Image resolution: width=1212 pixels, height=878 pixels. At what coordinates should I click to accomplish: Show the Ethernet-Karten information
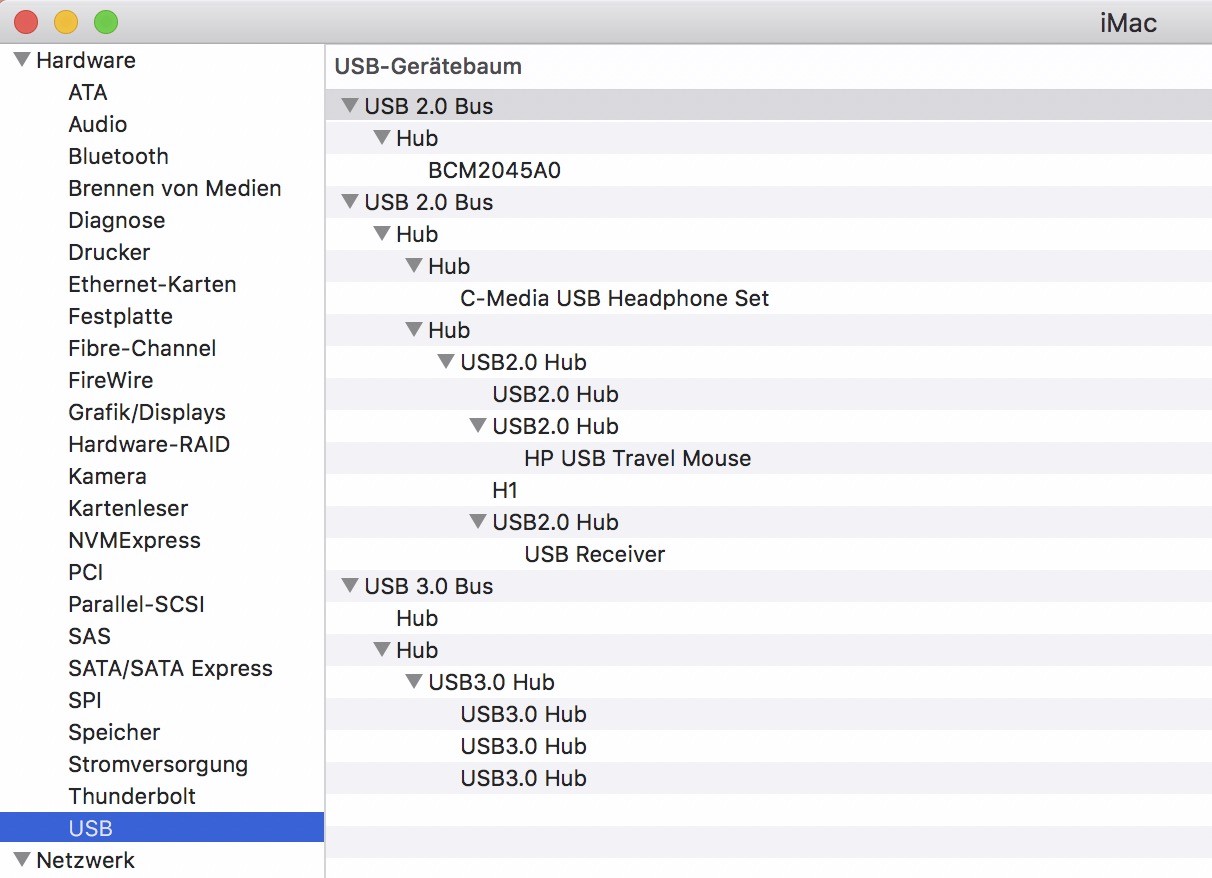pos(152,285)
